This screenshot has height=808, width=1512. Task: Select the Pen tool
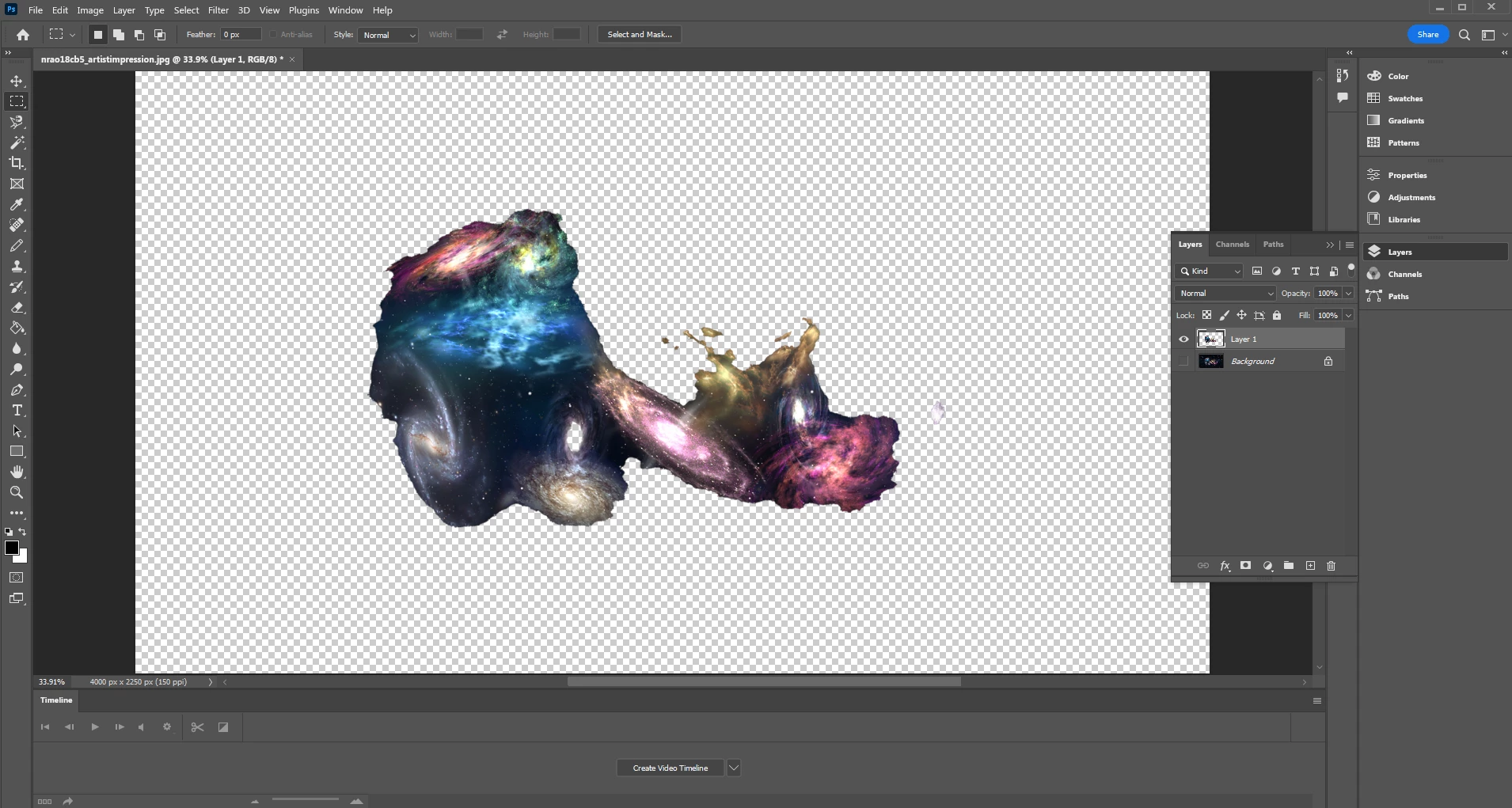tap(17, 389)
